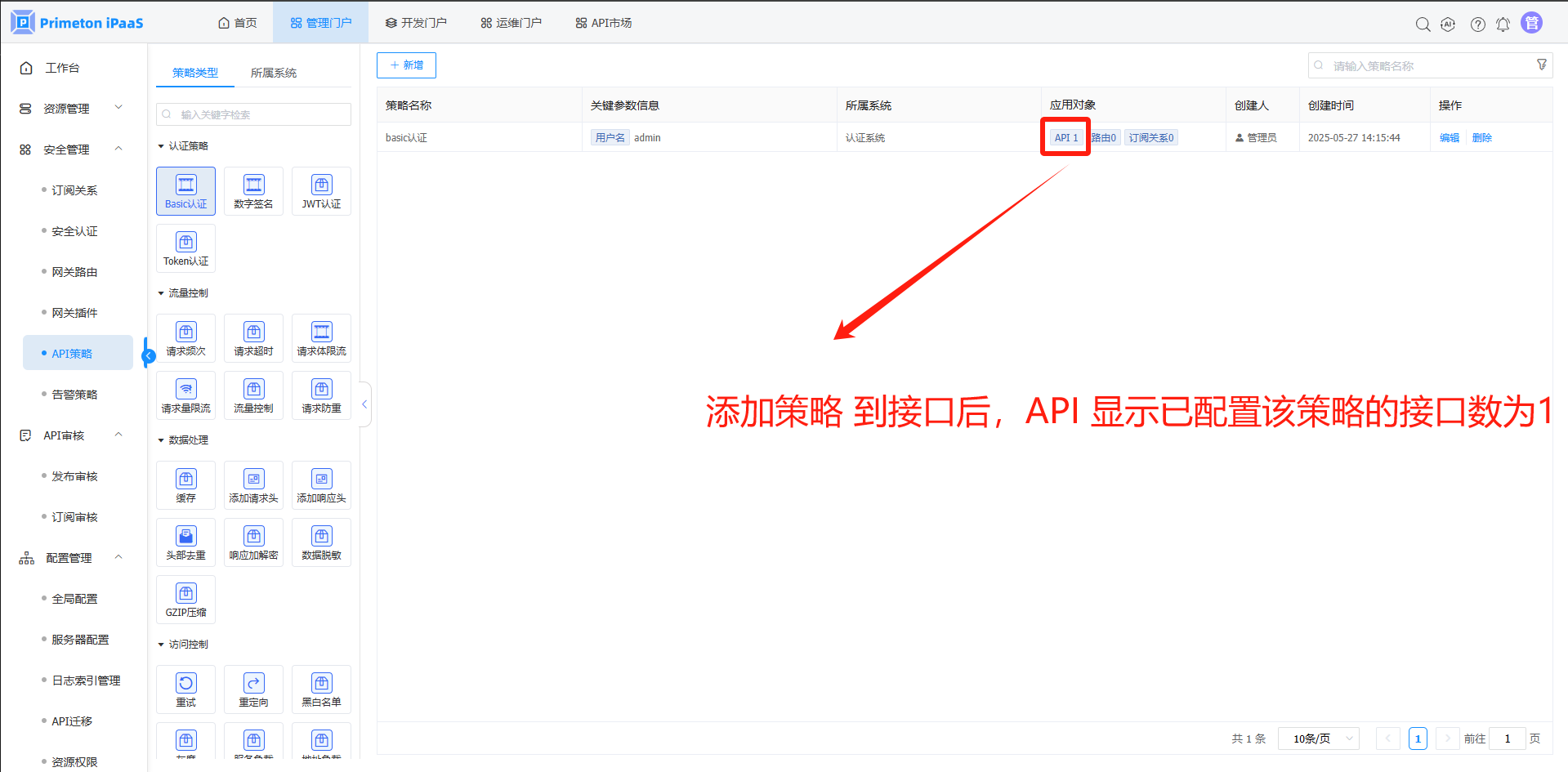Collapse the 认证策略 group
Screen dimensions: 1568x772
tap(161, 146)
